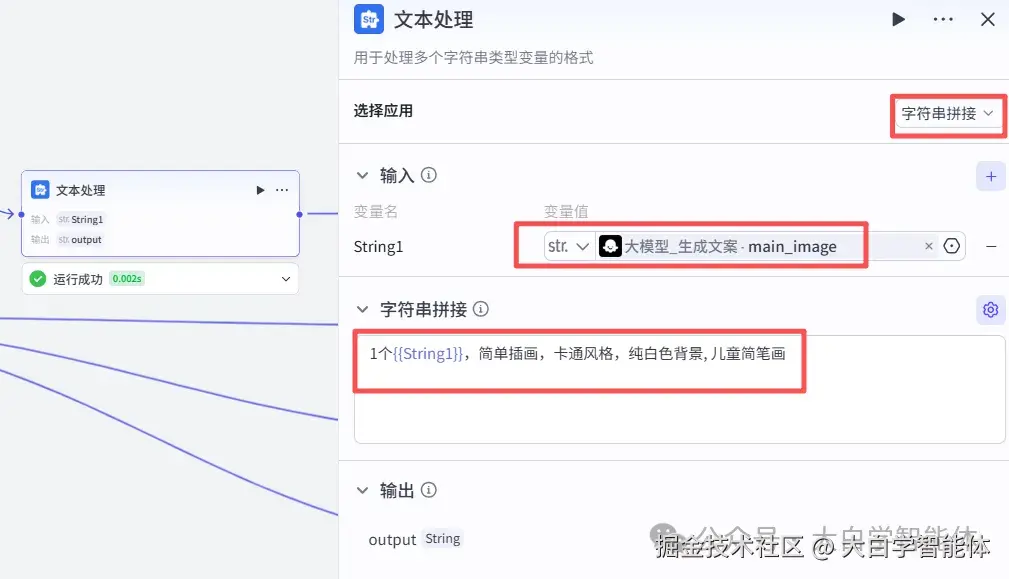This screenshot has width=1009, height=579.
Task: Collapse the 输出 section
Action: click(362, 490)
